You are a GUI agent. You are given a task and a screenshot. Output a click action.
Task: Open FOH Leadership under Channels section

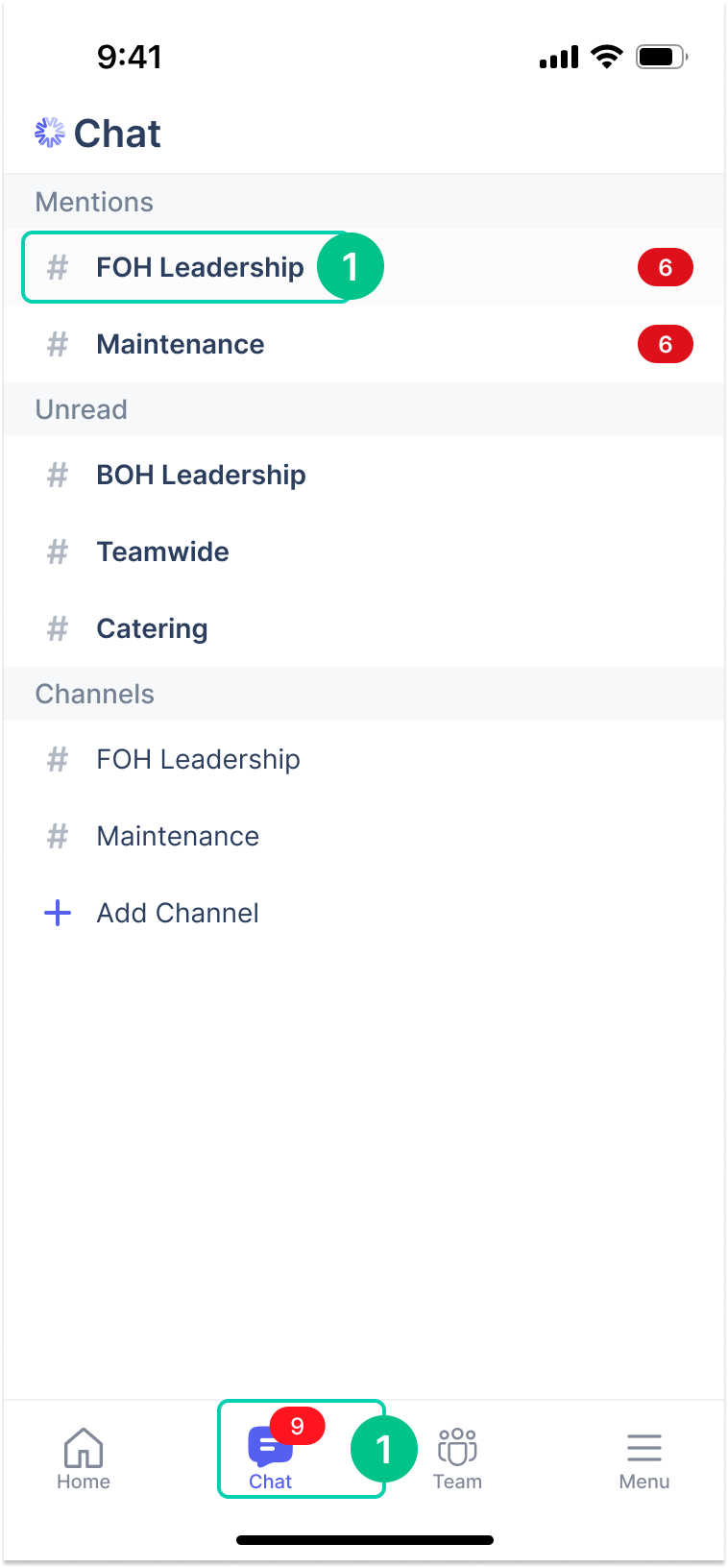click(198, 759)
